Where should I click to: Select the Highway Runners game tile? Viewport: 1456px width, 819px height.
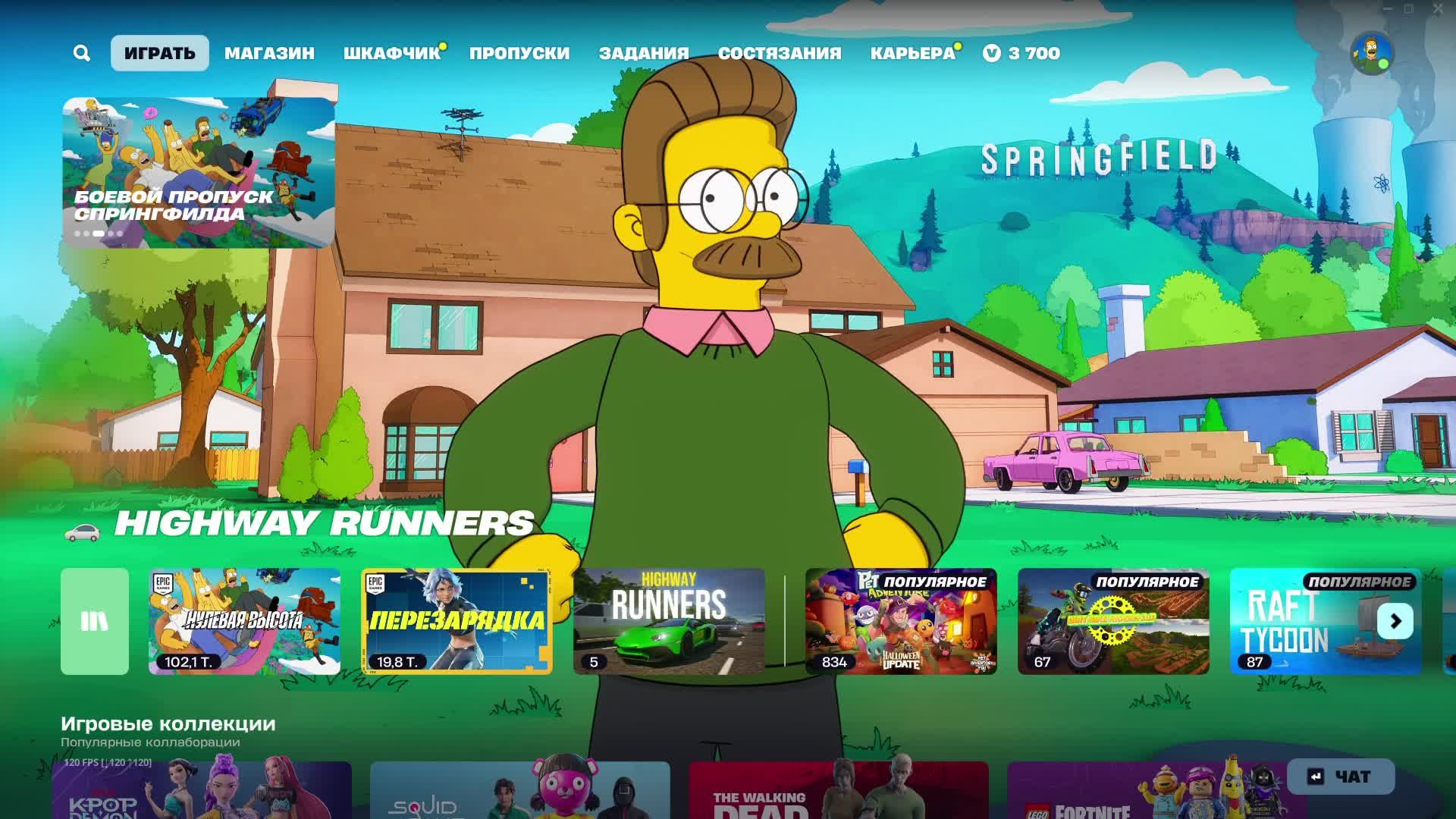(669, 621)
